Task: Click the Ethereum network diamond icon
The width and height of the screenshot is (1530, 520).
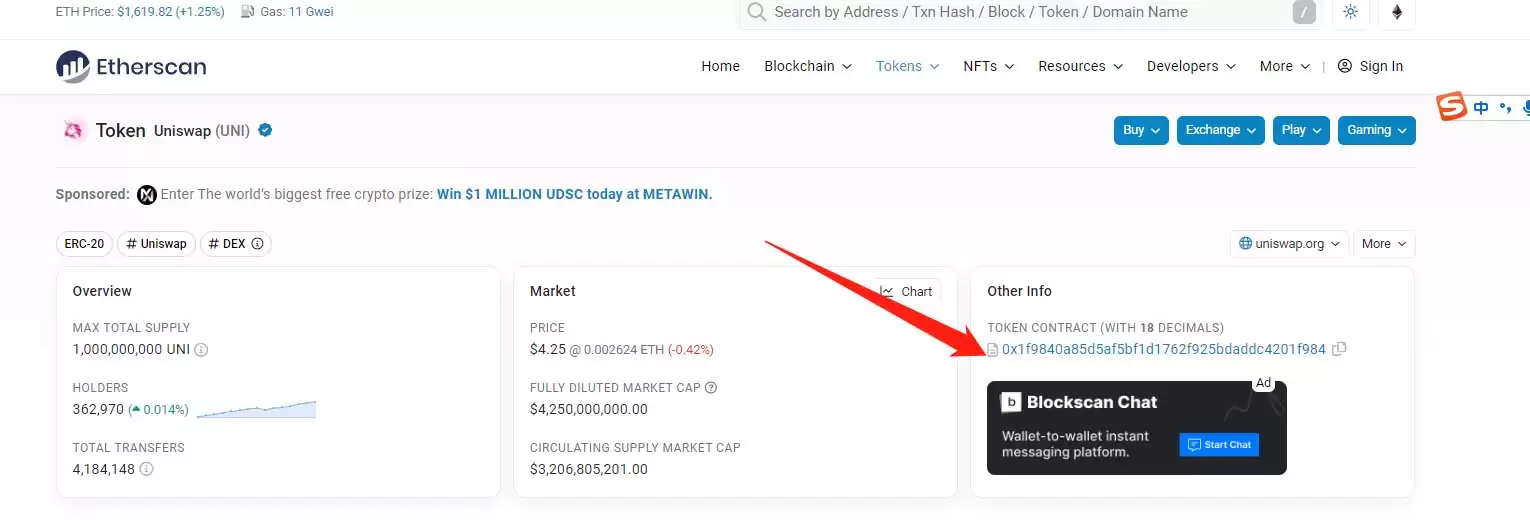Action: tap(1397, 12)
